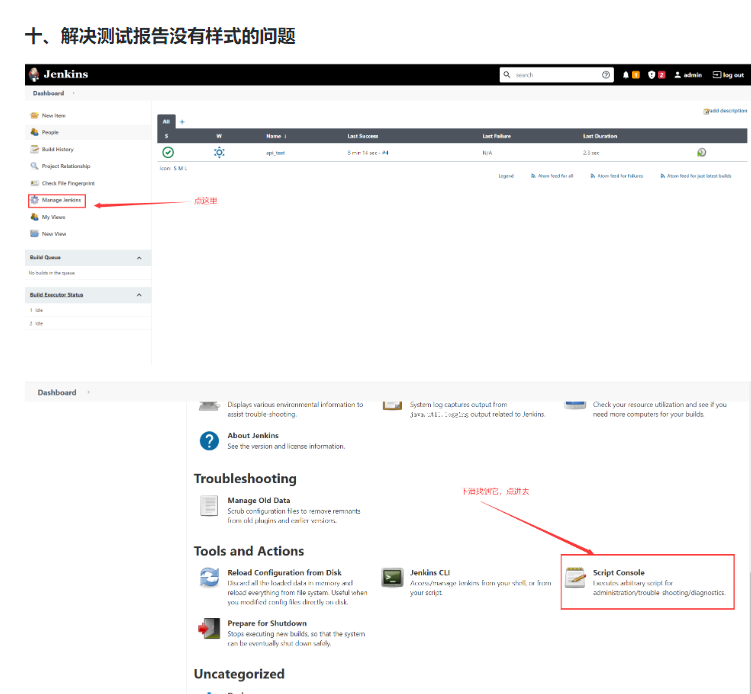Open Atom feed for just latest builds
Screen dimensions: 751x694
[699, 176]
